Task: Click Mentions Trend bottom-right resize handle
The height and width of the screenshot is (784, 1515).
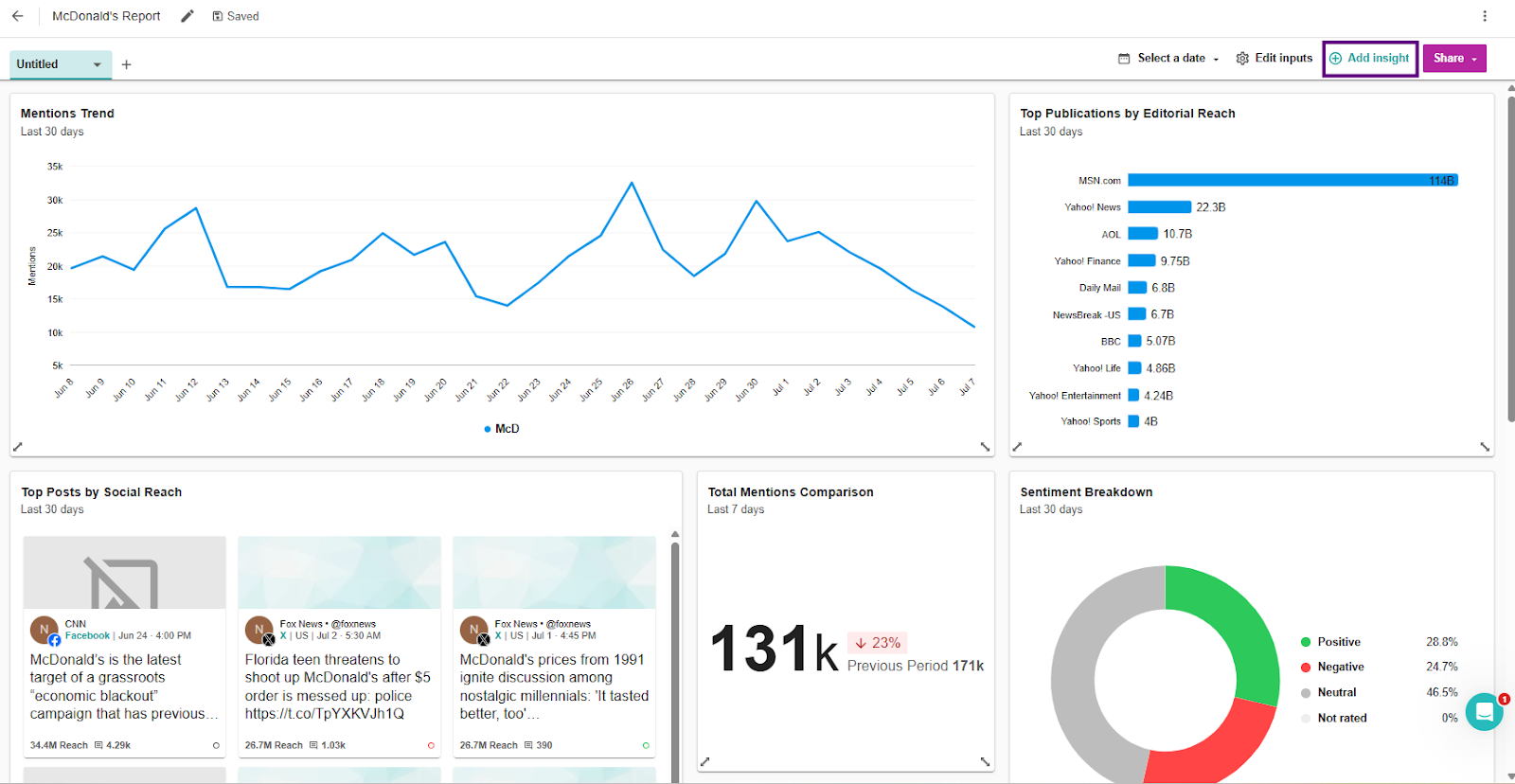Action: click(985, 446)
